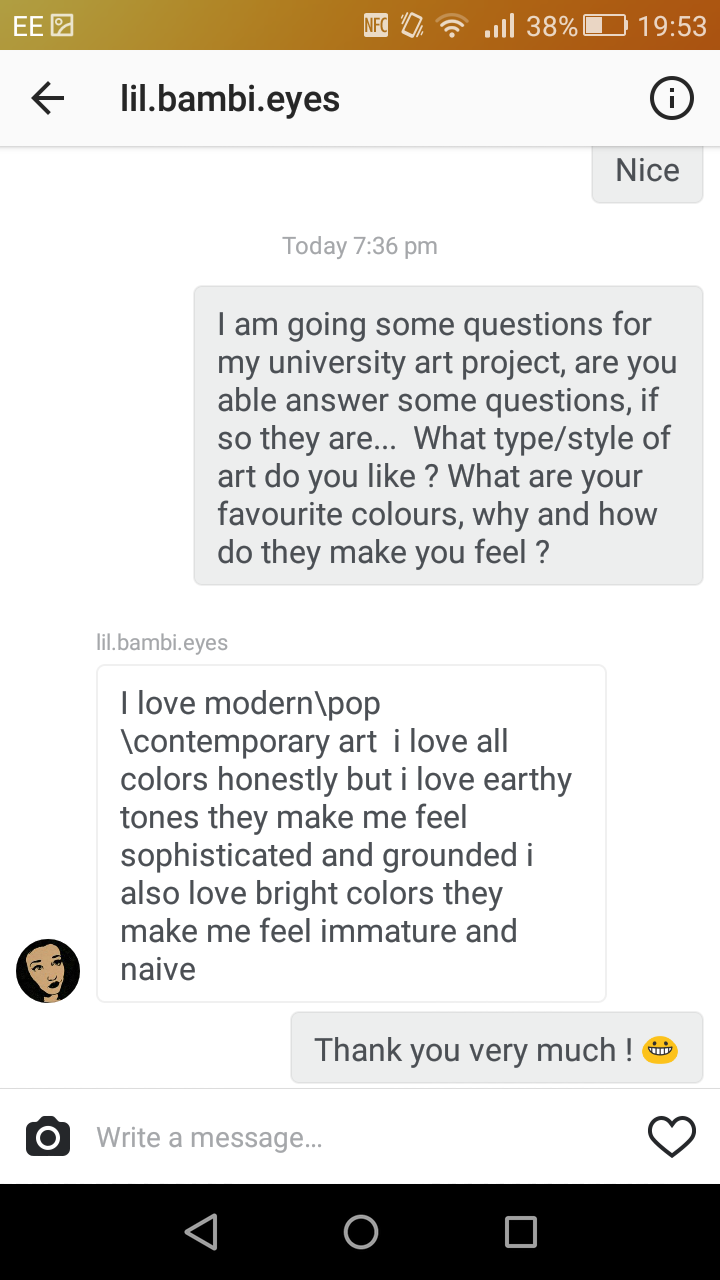Tap the back arrow icon
The image size is (720, 1280).
[x=48, y=98]
